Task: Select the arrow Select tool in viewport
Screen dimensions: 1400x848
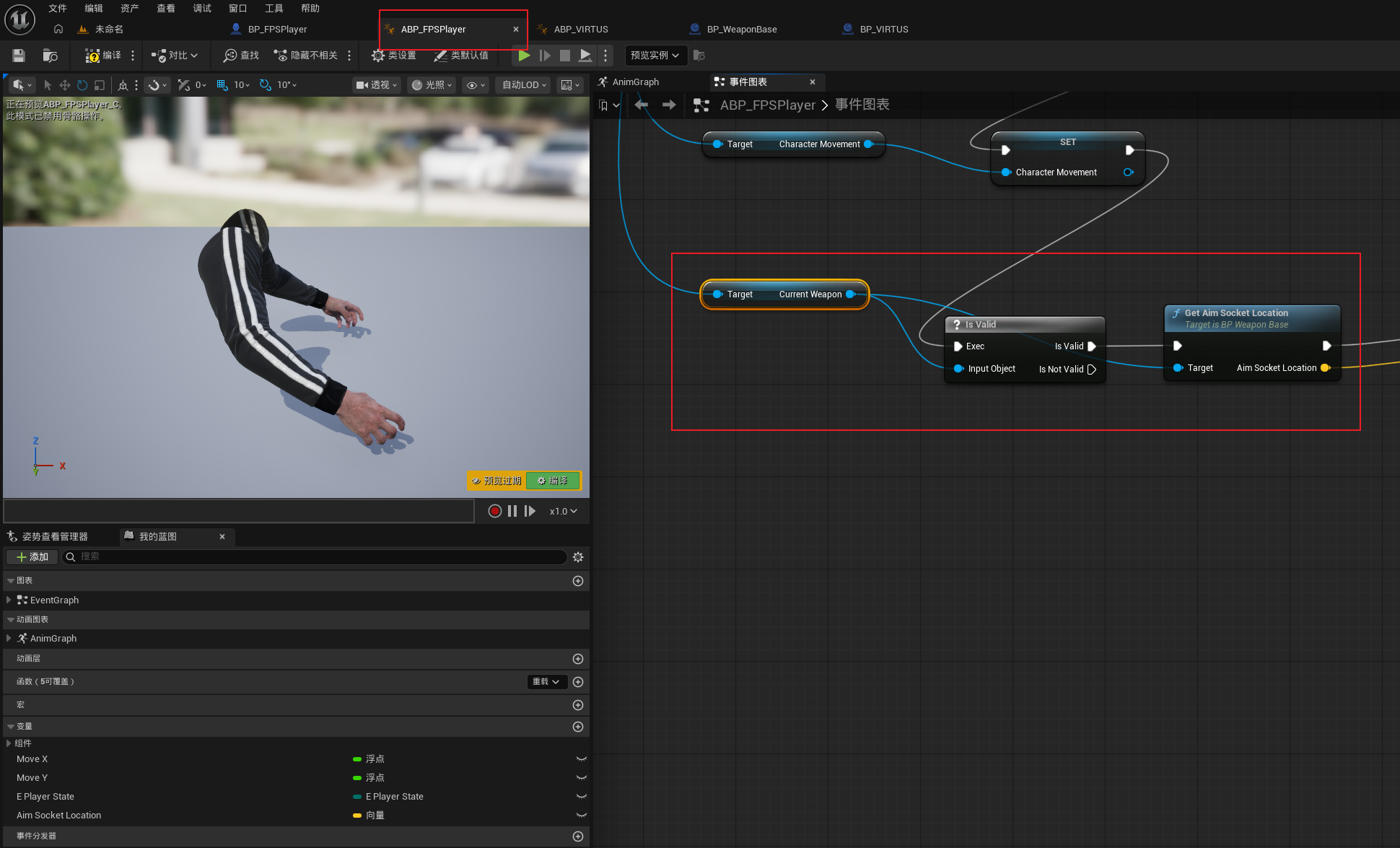Action: click(48, 85)
